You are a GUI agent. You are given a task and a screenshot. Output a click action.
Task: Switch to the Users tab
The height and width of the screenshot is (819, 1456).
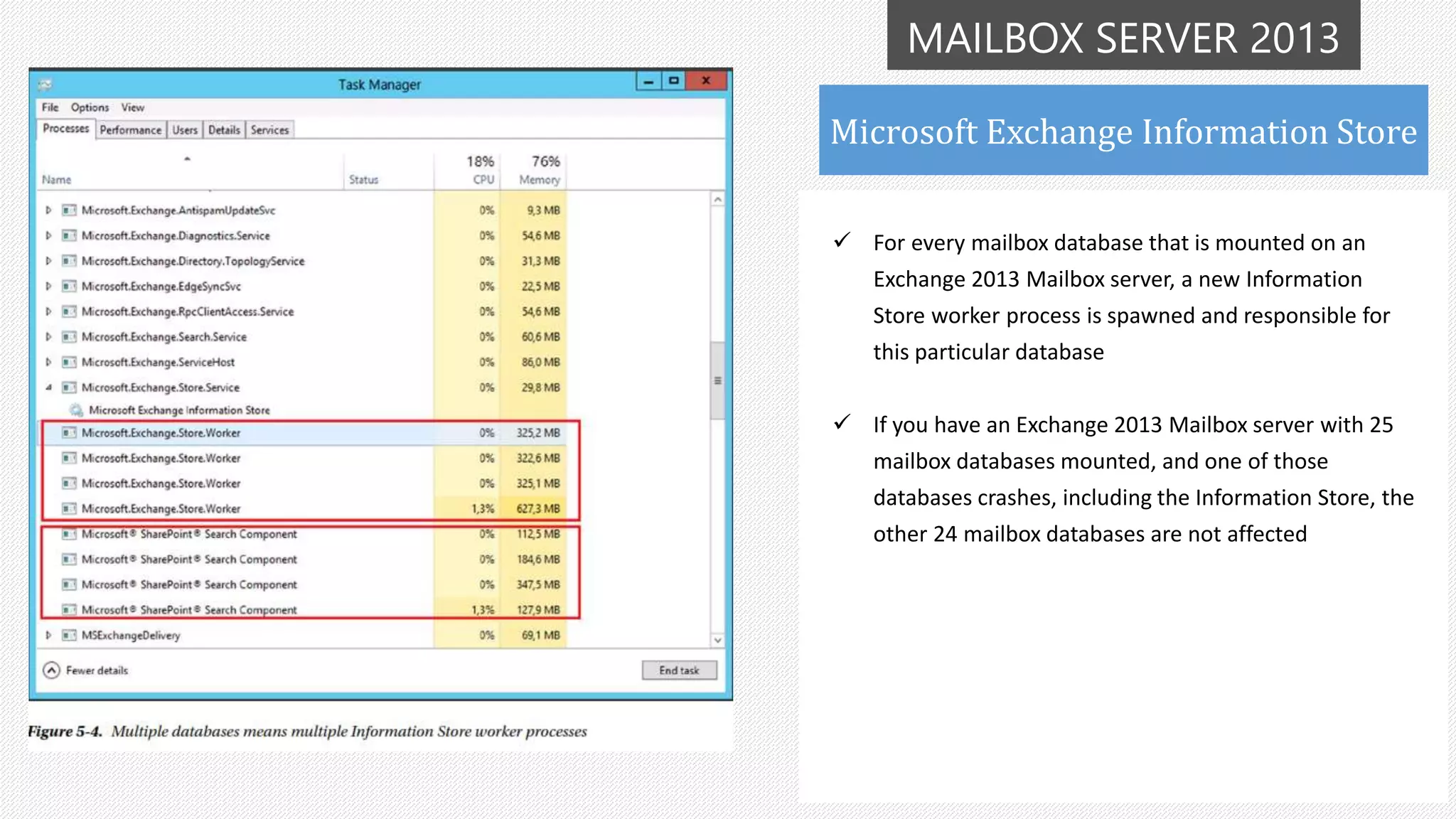point(185,130)
